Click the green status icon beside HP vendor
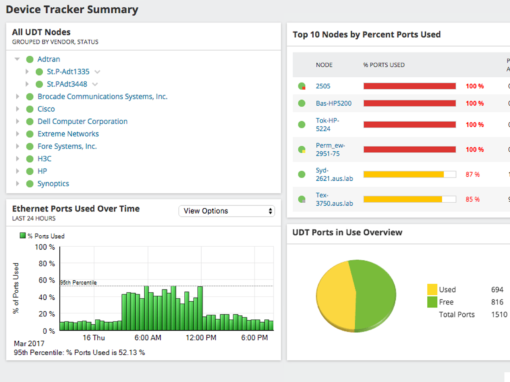 click(x=30, y=171)
